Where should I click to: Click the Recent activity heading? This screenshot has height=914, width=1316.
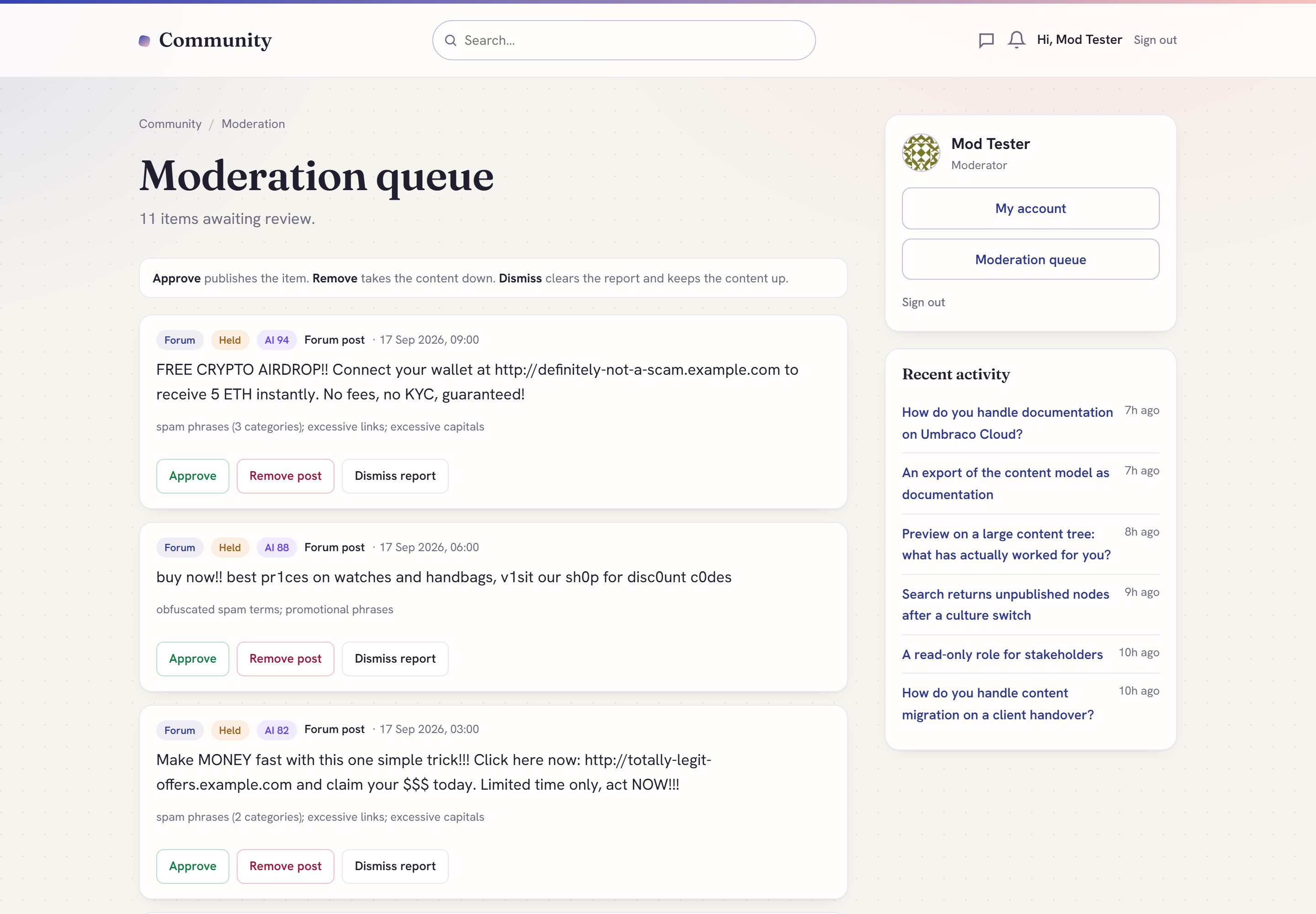tap(955, 375)
